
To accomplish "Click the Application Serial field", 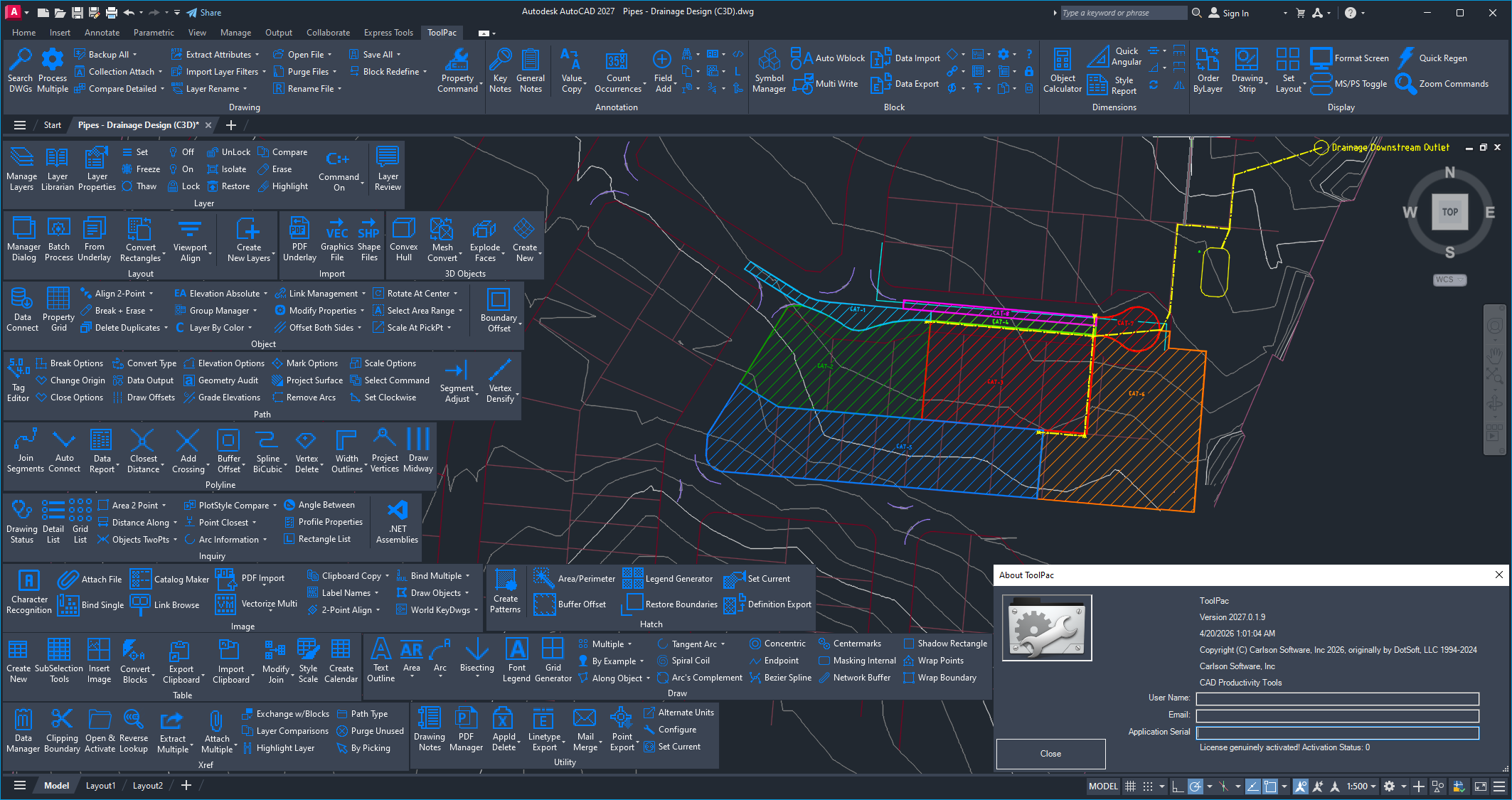I will click(1337, 732).
